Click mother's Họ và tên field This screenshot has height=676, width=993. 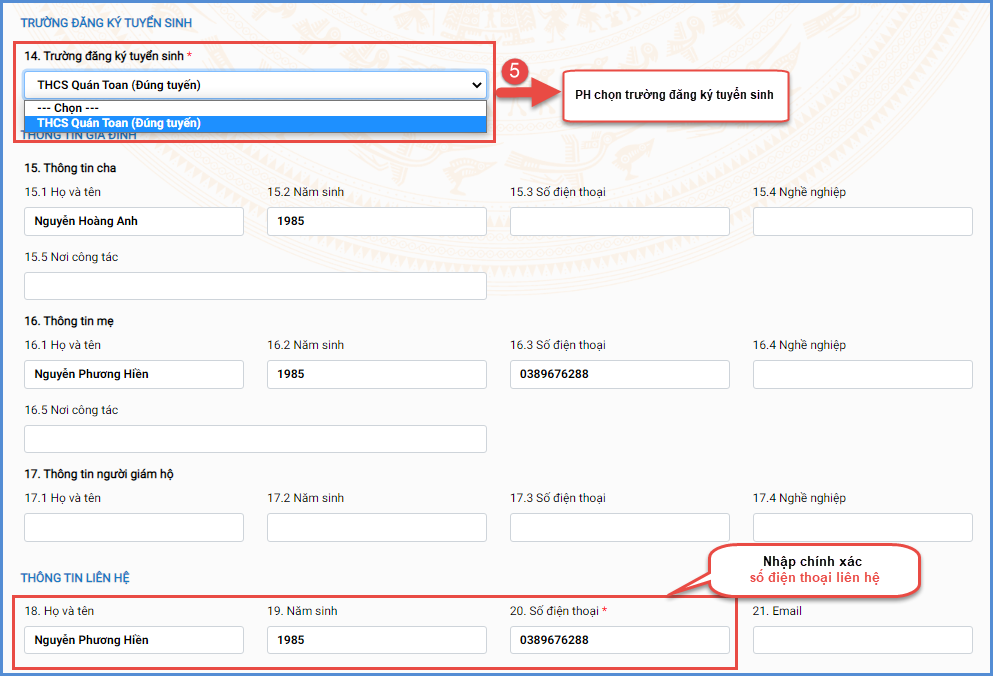point(134,375)
